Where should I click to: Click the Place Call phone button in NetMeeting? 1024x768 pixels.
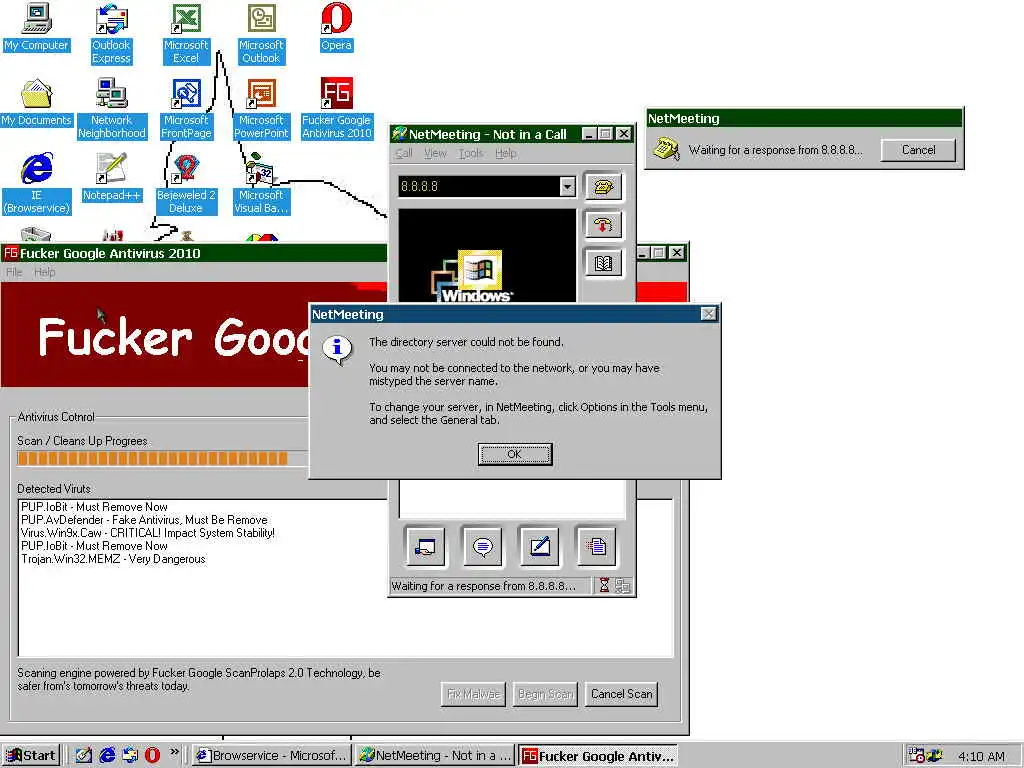click(x=603, y=187)
